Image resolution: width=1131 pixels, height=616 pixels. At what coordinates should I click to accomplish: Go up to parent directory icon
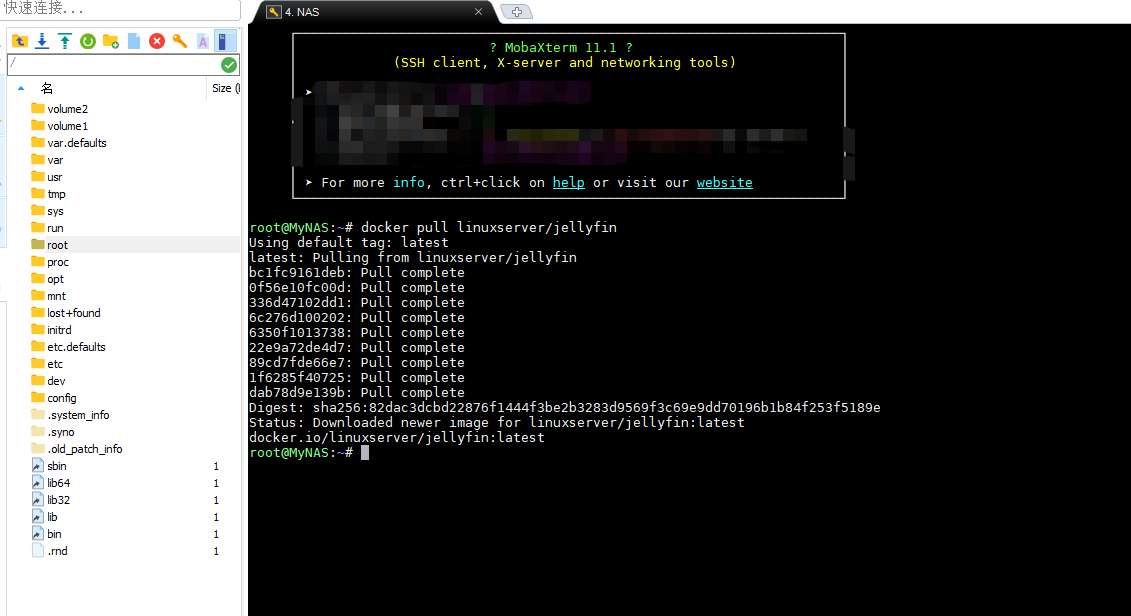click(19, 41)
